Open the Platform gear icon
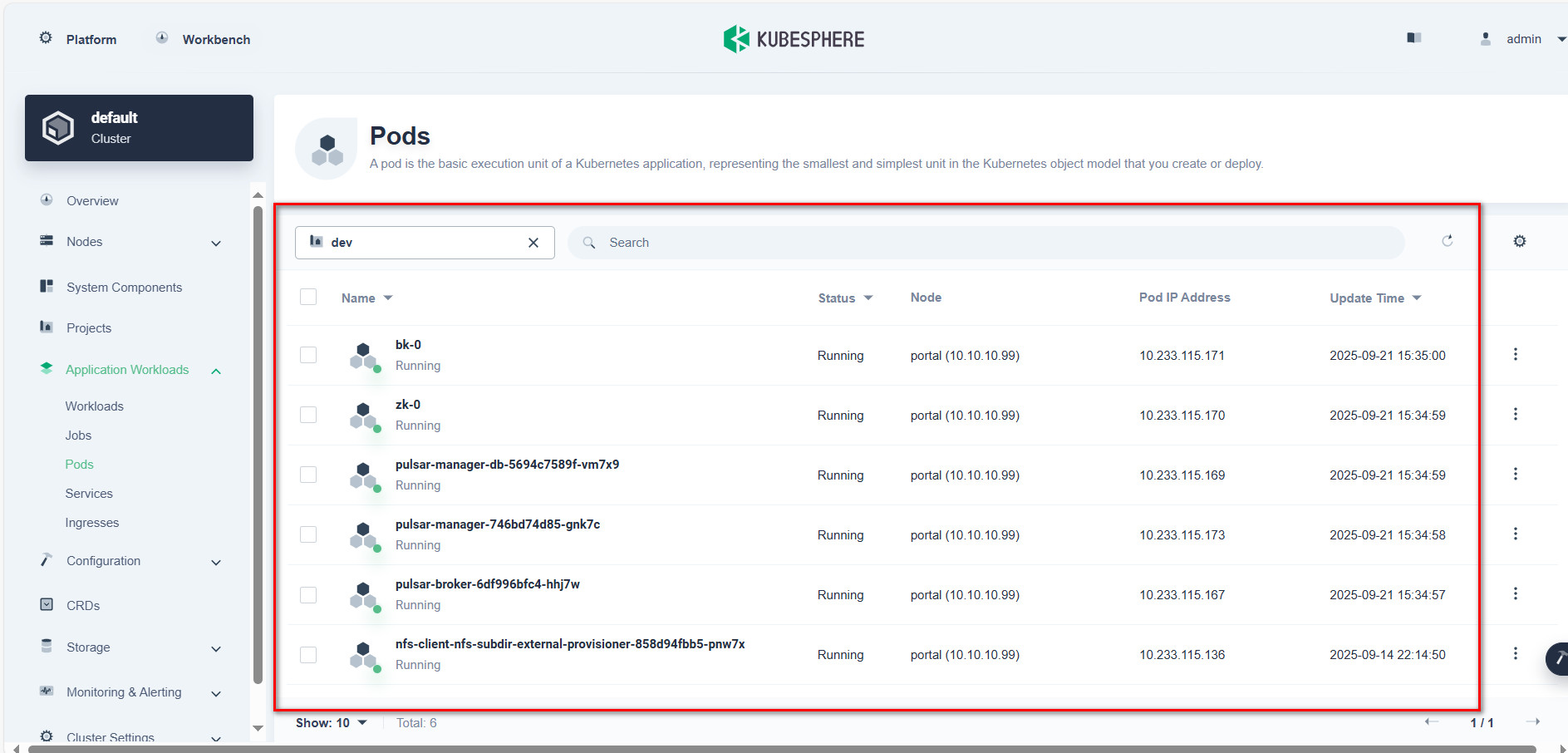Viewport: 1568px width, 753px height. [x=46, y=38]
